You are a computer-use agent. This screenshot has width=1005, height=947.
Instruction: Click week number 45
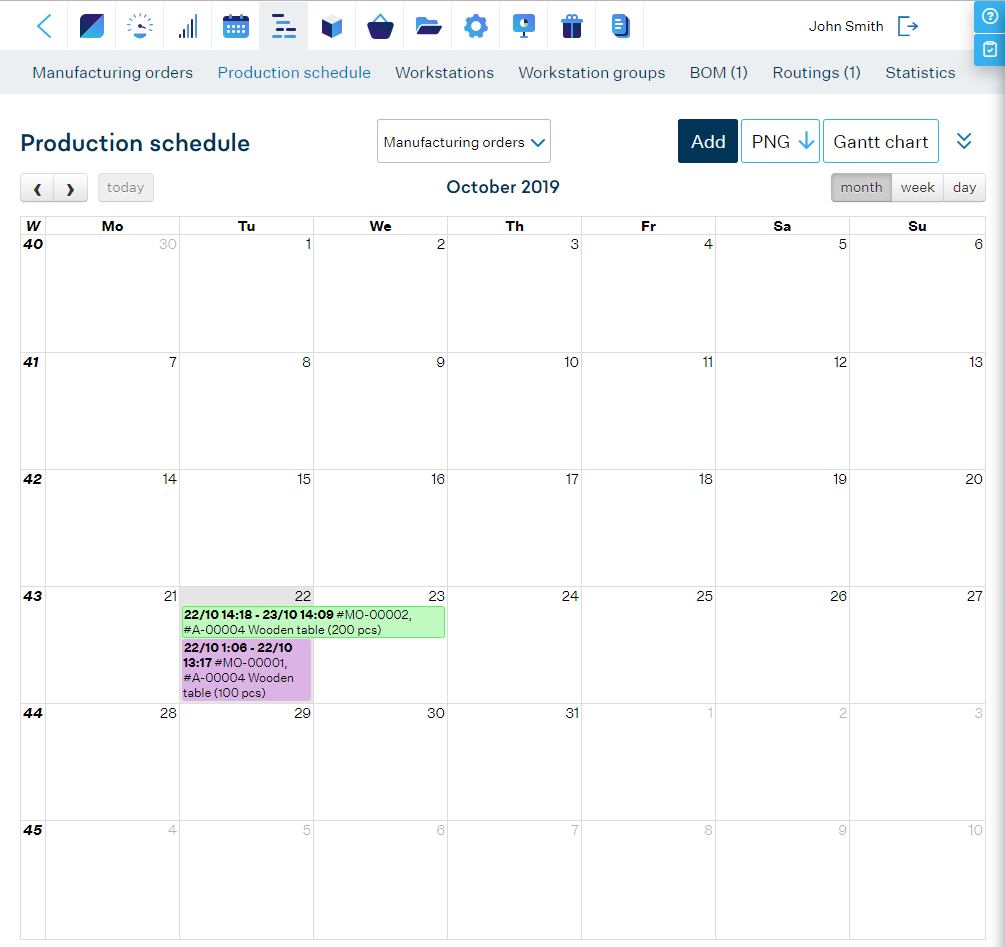pos(33,830)
